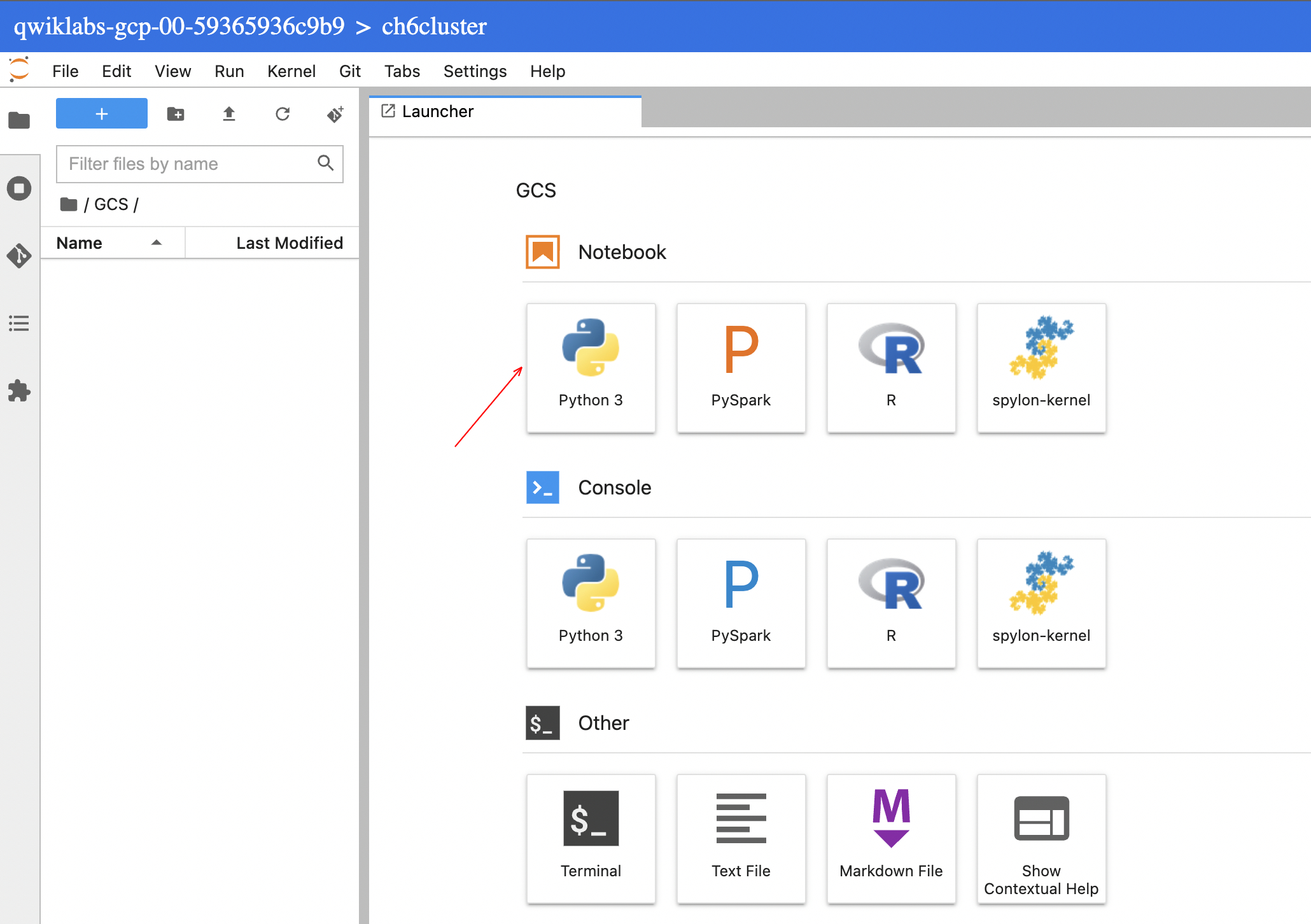Open the Running Terminals and Kernels panel
1311x924 pixels.
tap(19, 188)
